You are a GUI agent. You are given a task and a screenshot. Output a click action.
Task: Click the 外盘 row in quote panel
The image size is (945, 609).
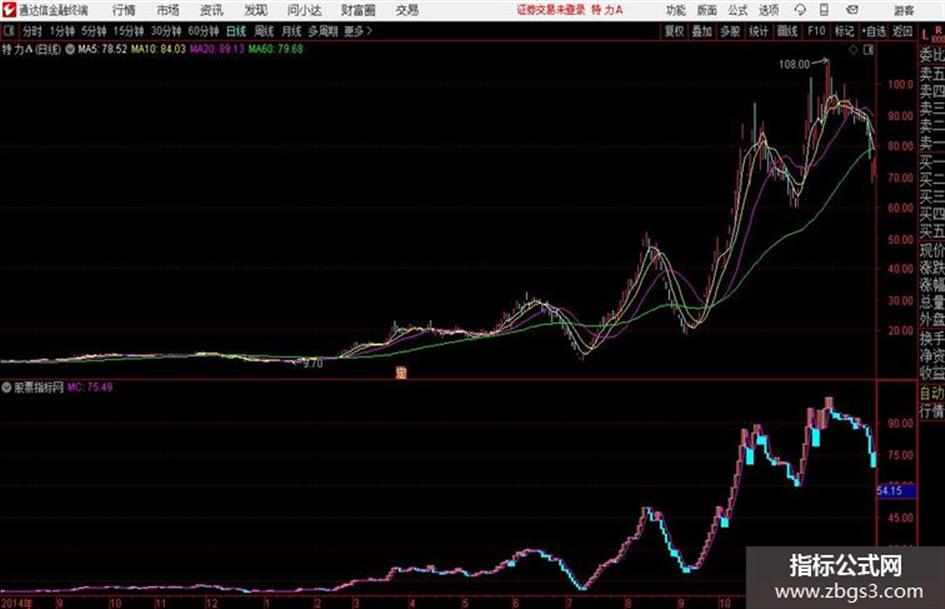(932, 320)
